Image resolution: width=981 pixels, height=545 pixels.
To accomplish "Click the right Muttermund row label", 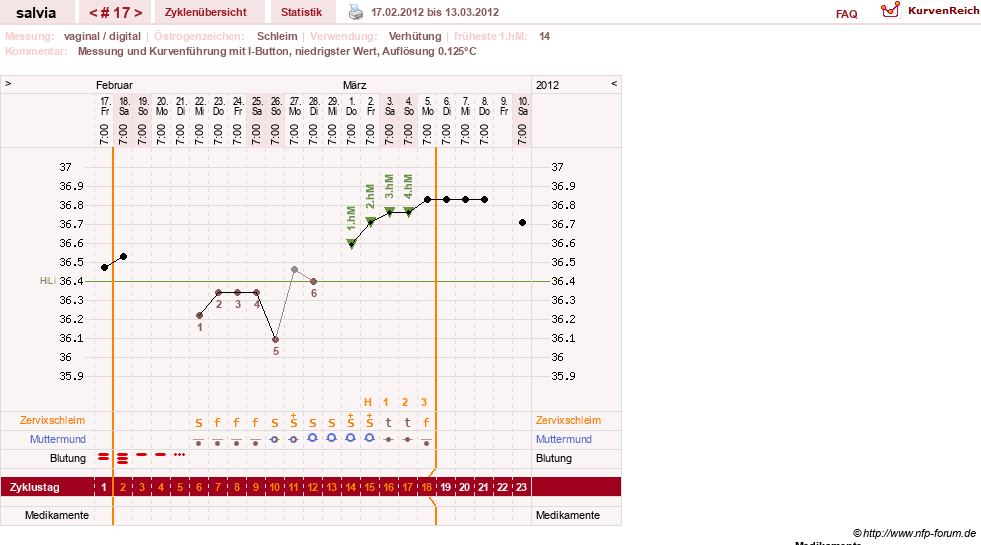I will point(564,439).
